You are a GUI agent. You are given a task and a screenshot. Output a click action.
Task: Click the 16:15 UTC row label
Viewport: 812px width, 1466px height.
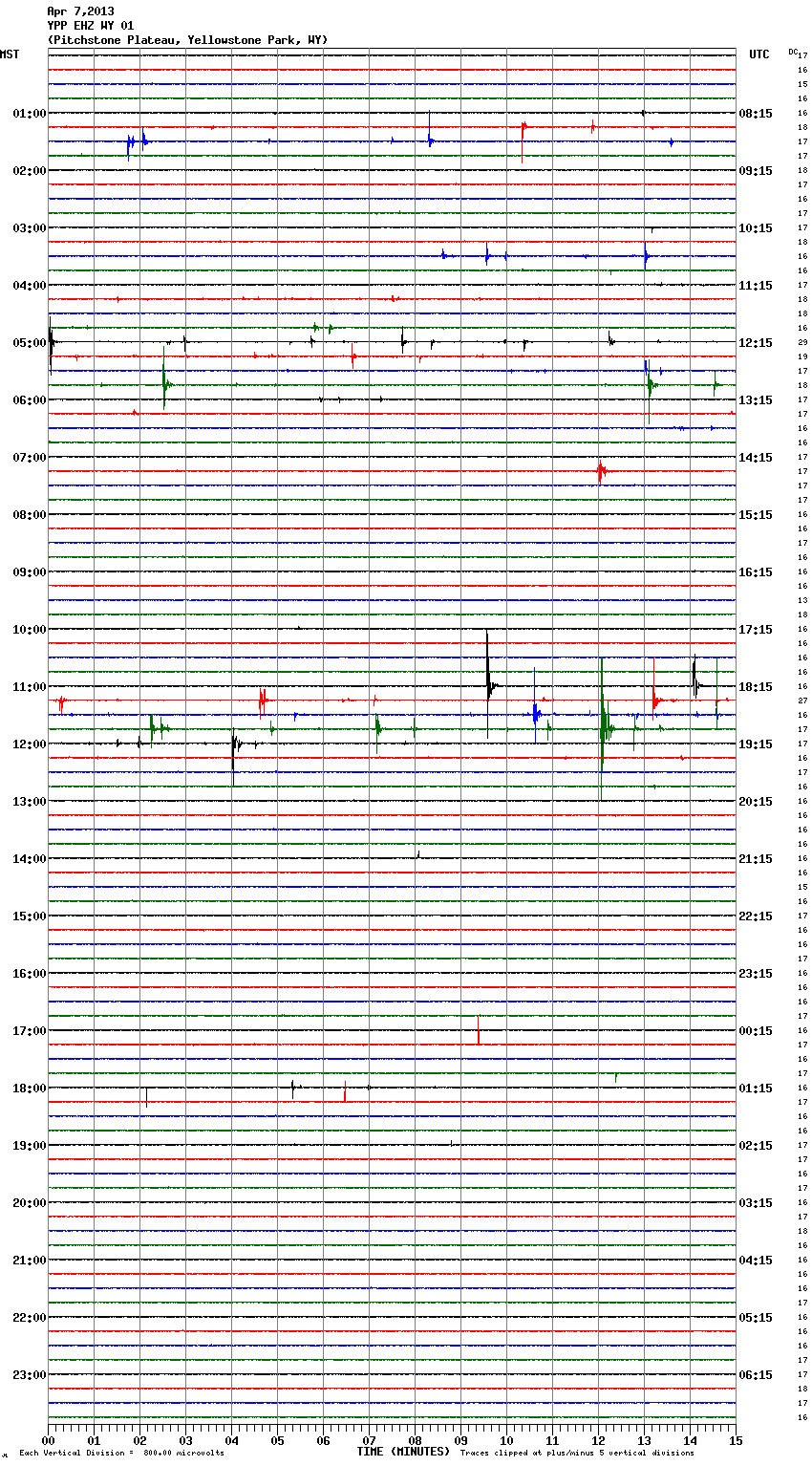point(756,572)
